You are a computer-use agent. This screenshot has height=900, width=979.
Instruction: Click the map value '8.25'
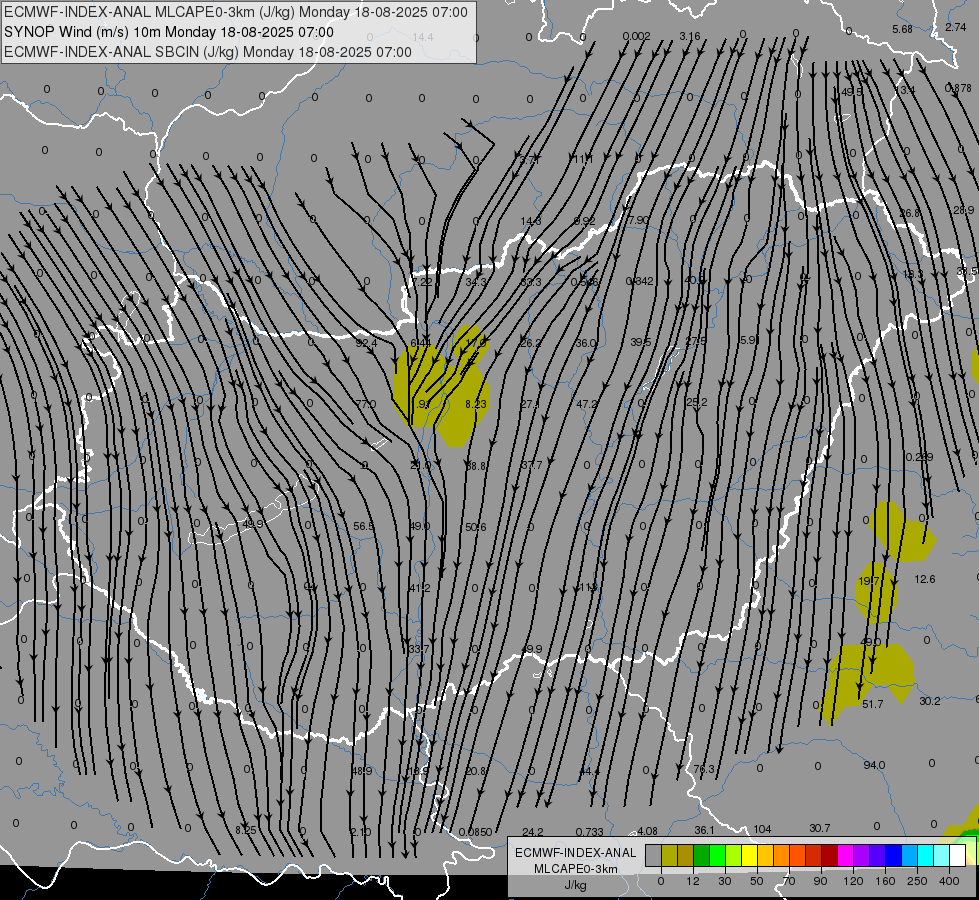coord(245,830)
